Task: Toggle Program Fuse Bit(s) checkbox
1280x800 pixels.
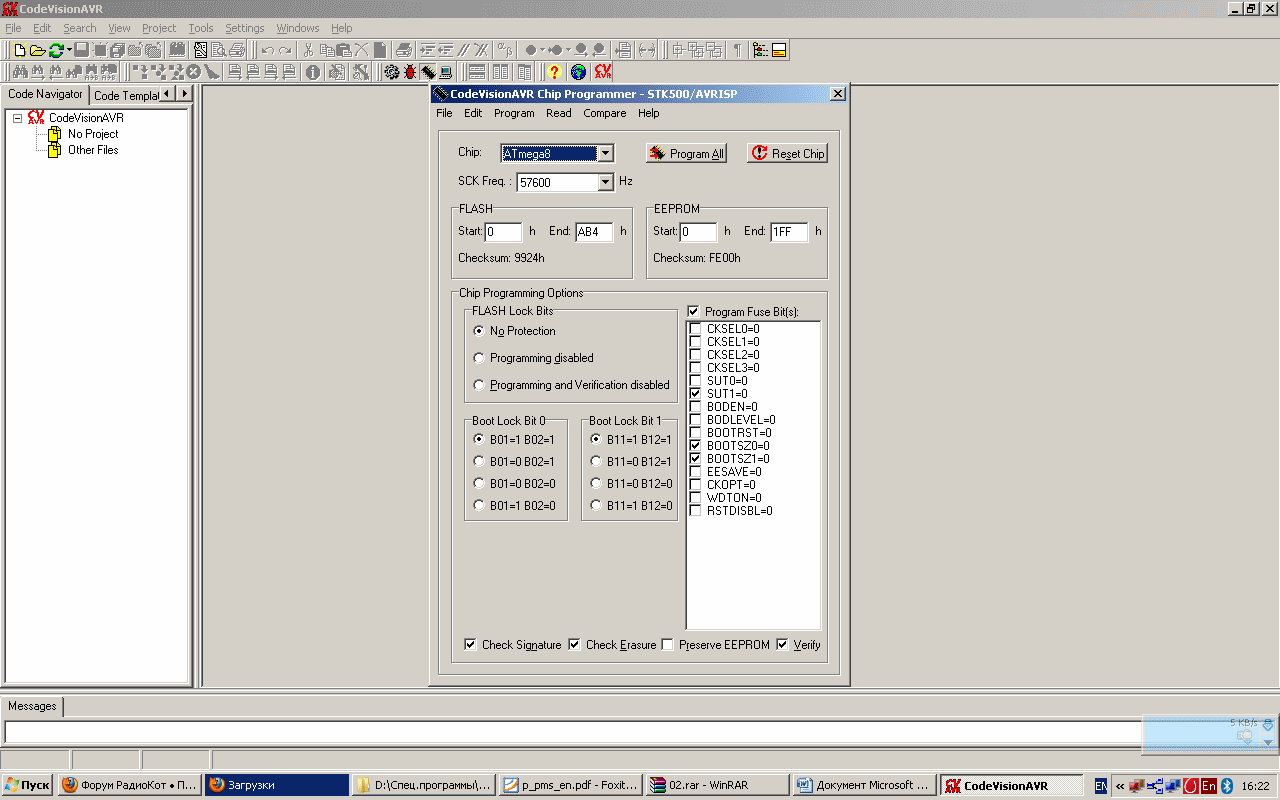Action: pyautogui.click(x=694, y=312)
